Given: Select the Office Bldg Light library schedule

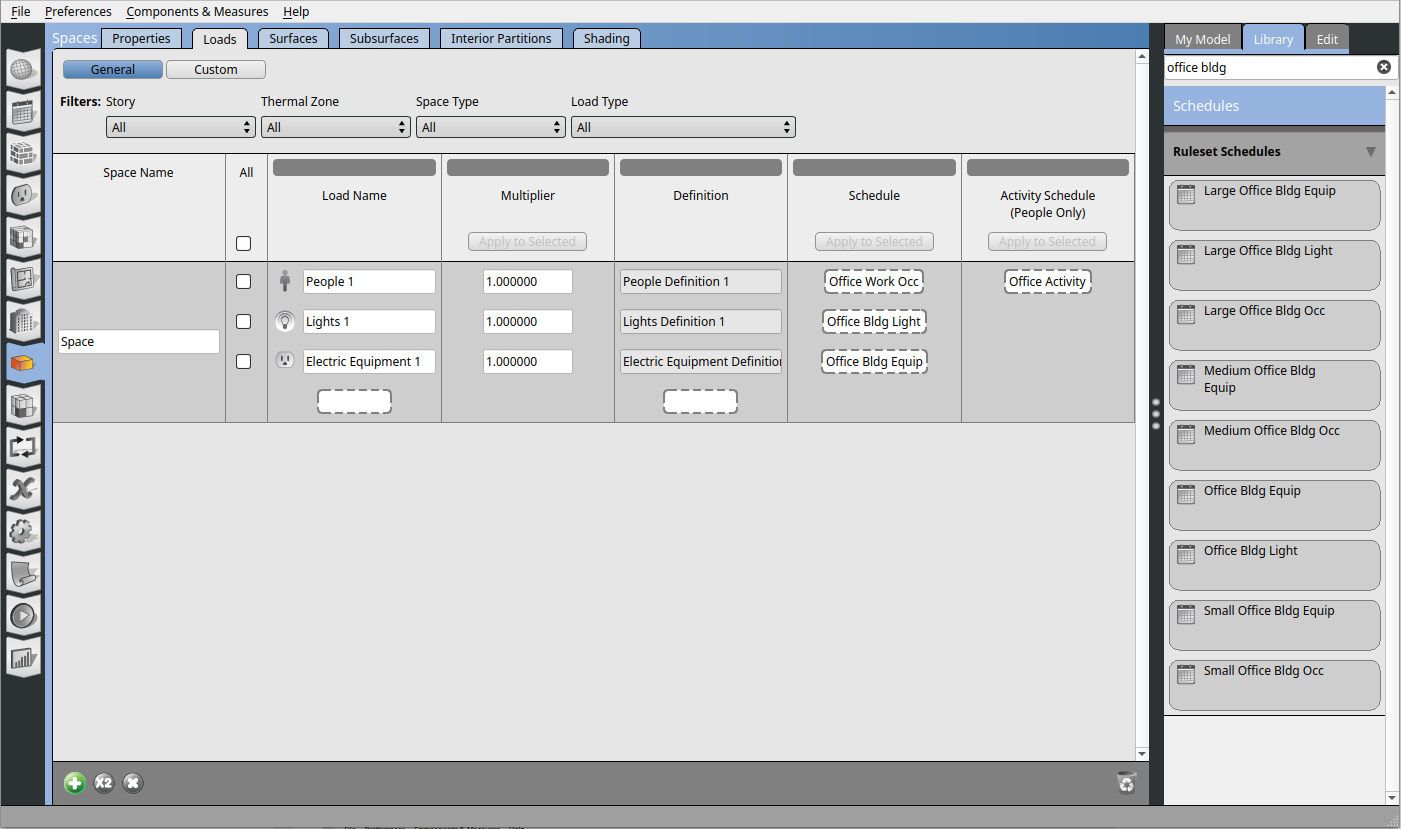Looking at the screenshot, I should click(1274, 564).
